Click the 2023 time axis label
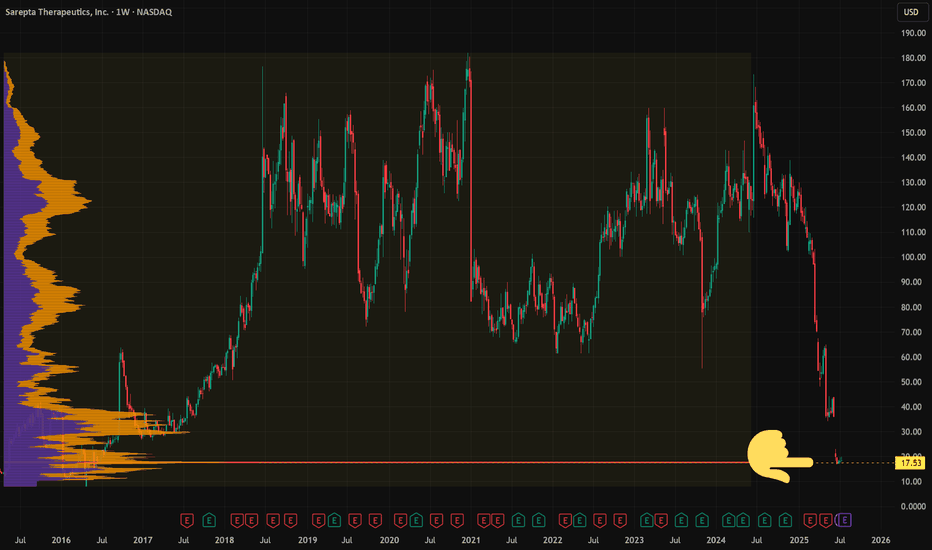The width and height of the screenshot is (932, 550). (634, 540)
